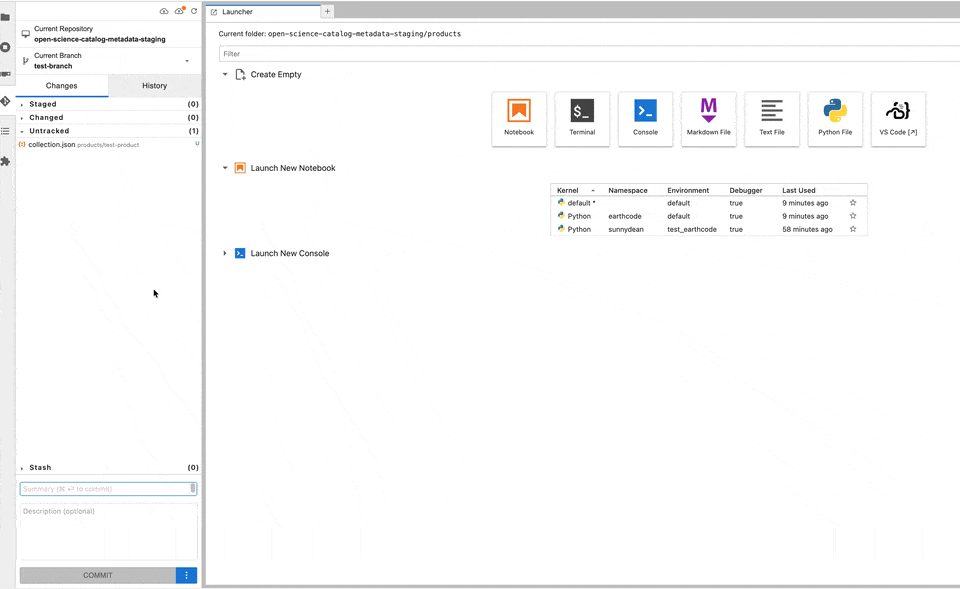Image resolution: width=960 pixels, height=589 pixels.
Task: Star the default kernel row
Action: click(x=853, y=203)
